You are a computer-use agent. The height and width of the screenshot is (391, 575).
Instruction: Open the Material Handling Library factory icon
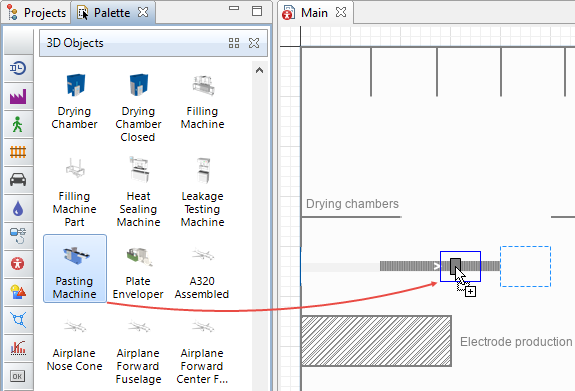point(18,96)
